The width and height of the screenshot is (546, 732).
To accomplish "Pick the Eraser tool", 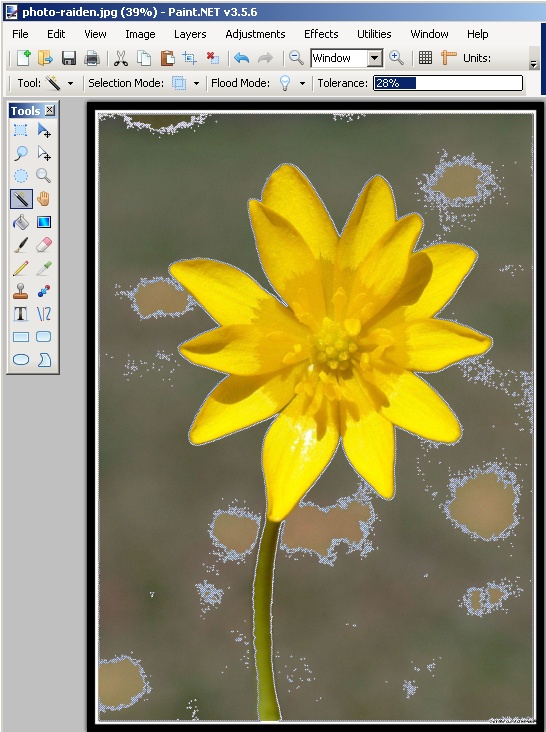I will tap(43, 245).
